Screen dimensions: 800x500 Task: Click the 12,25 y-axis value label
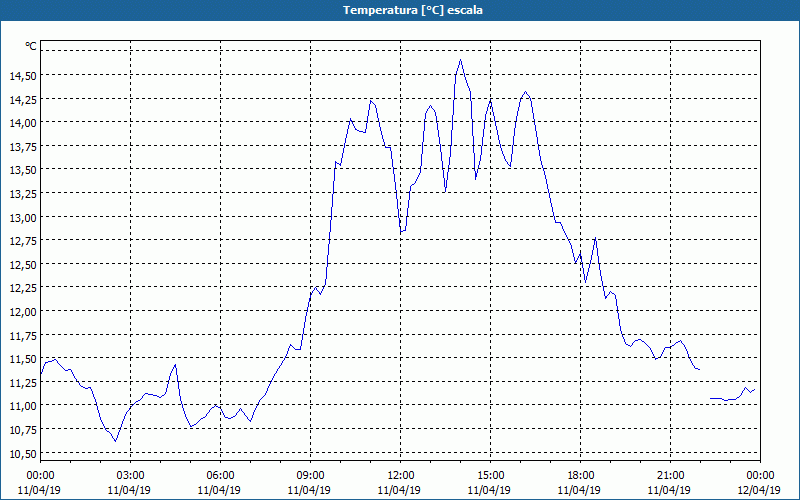[22, 288]
